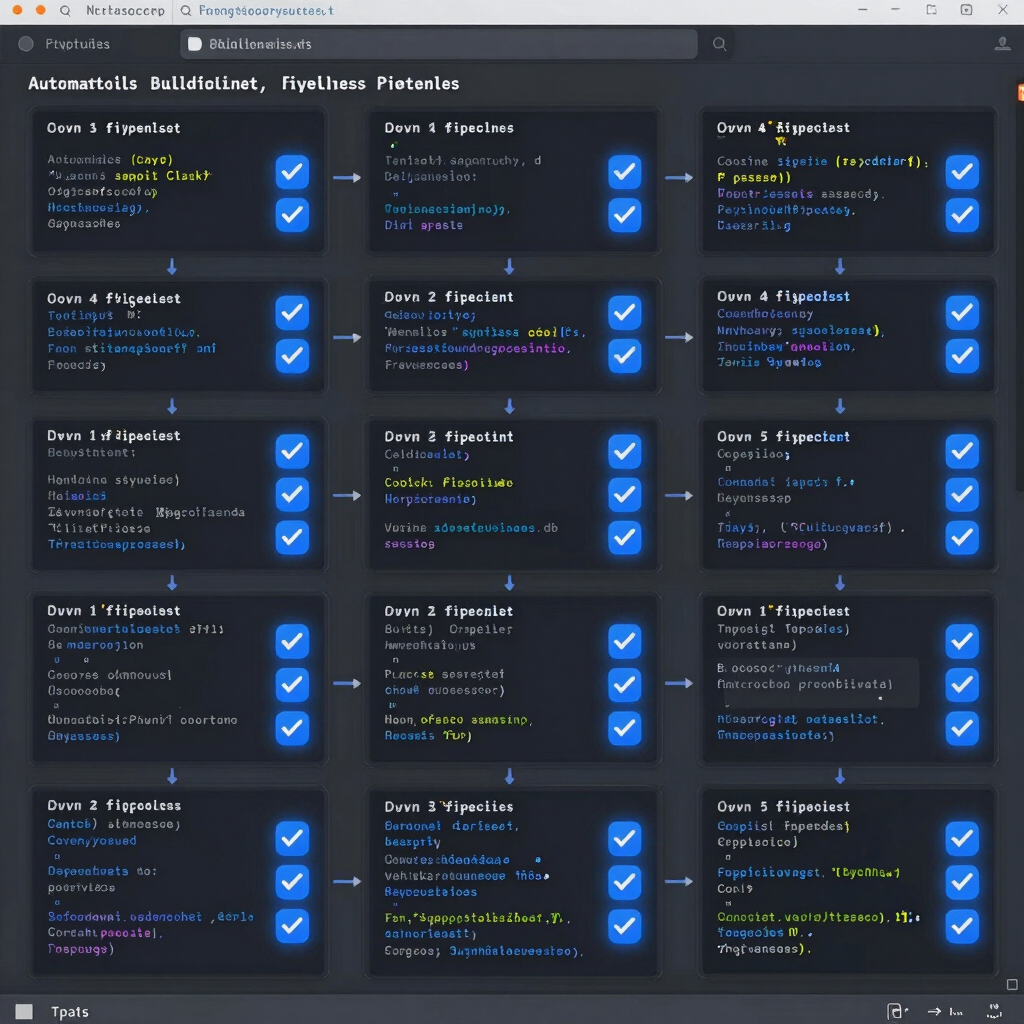1024x1024 pixels.
Task: Click the gray square icon beside Tpats
Action: click(x=24, y=1012)
